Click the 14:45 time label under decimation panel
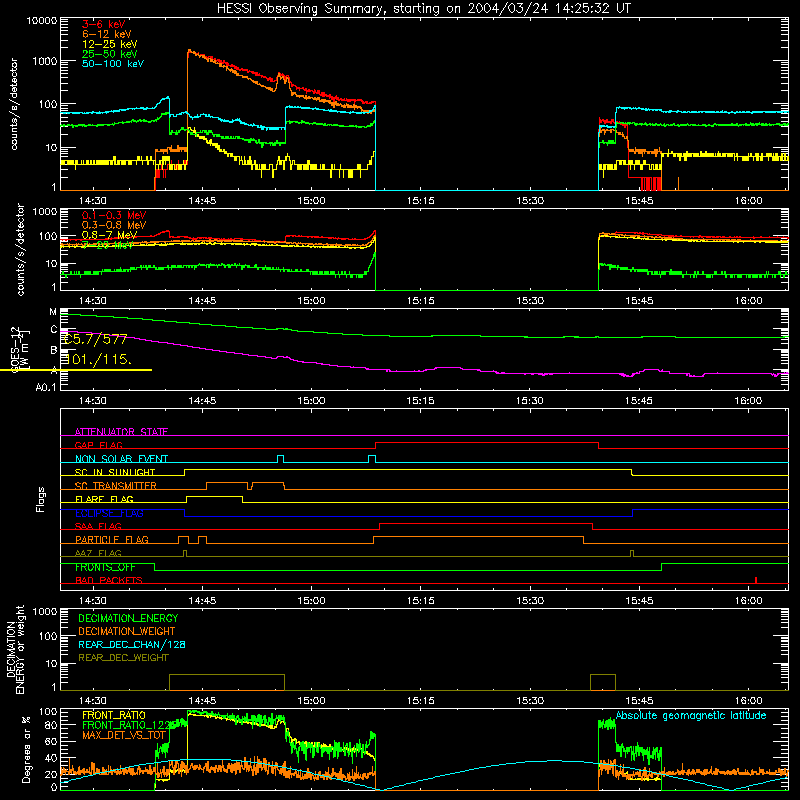The width and height of the screenshot is (800, 800). tap(202, 701)
